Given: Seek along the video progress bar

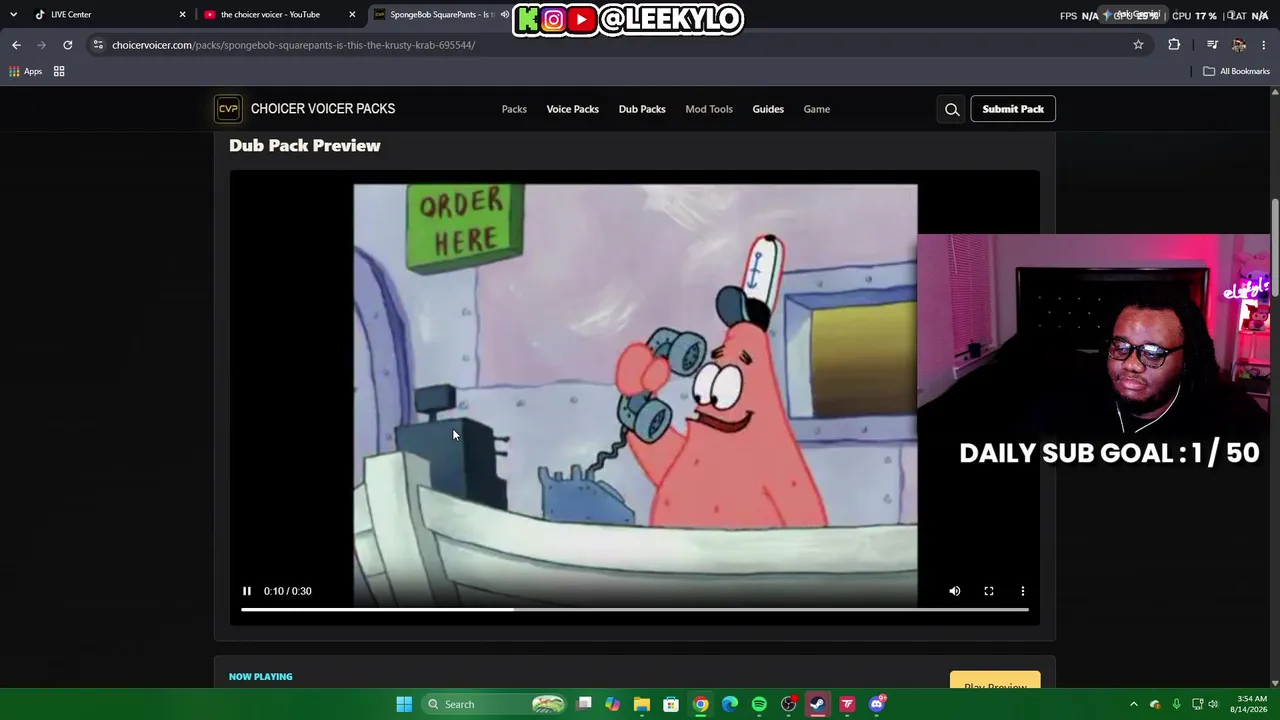Looking at the screenshot, I should tap(635, 609).
